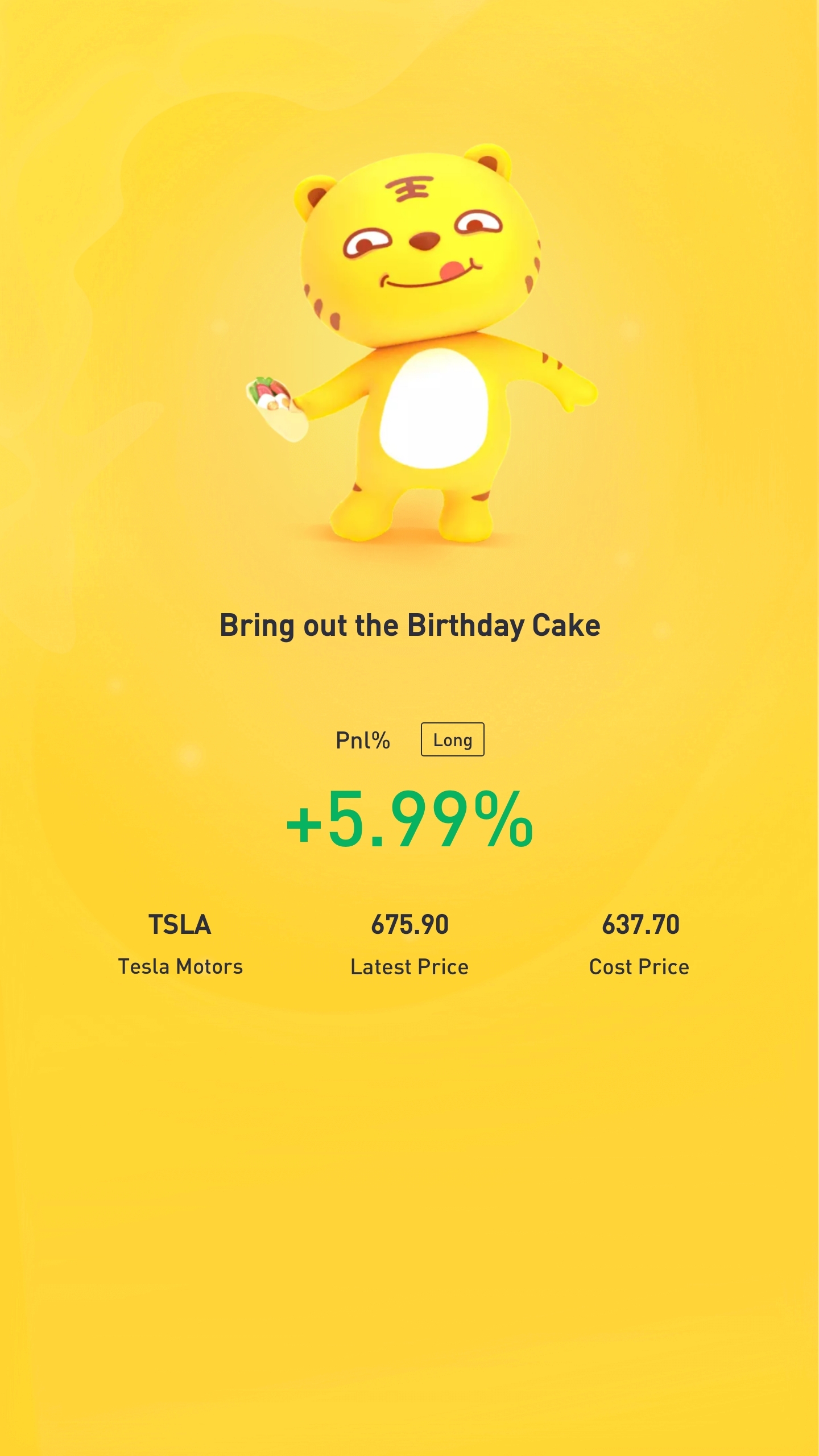Screen dimensions: 819x1456
Task: Click the Pnl% label
Action: point(363,741)
